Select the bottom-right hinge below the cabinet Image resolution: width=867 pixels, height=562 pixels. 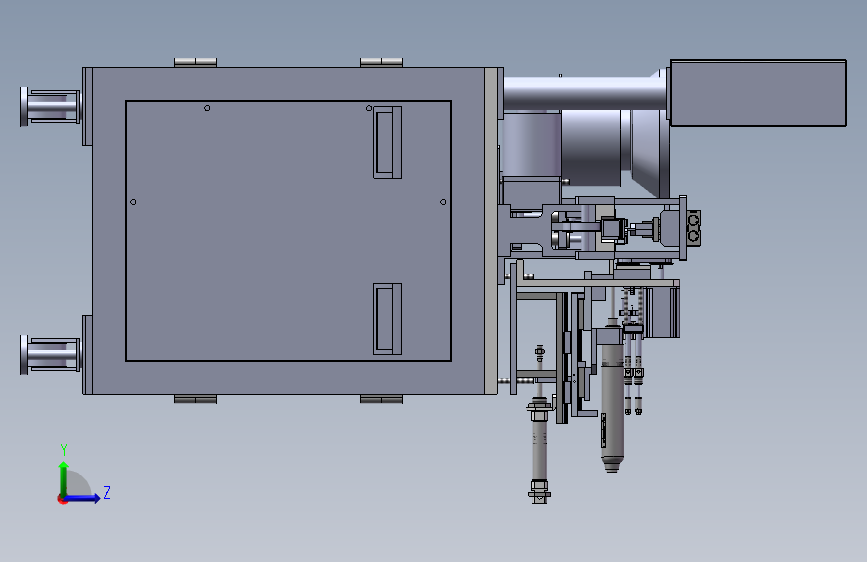[x=382, y=399]
